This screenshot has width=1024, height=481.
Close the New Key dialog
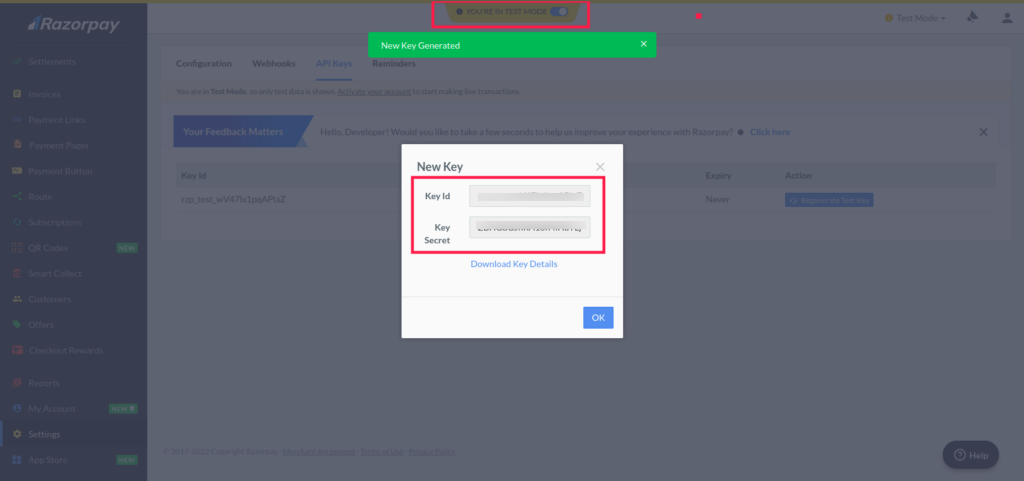600,167
